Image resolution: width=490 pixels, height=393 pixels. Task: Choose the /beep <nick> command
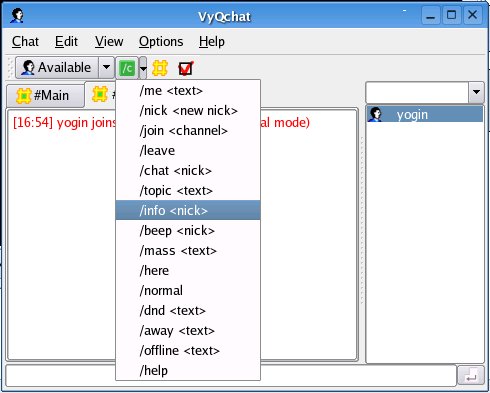pyautogui.click(x=188, y=231)
